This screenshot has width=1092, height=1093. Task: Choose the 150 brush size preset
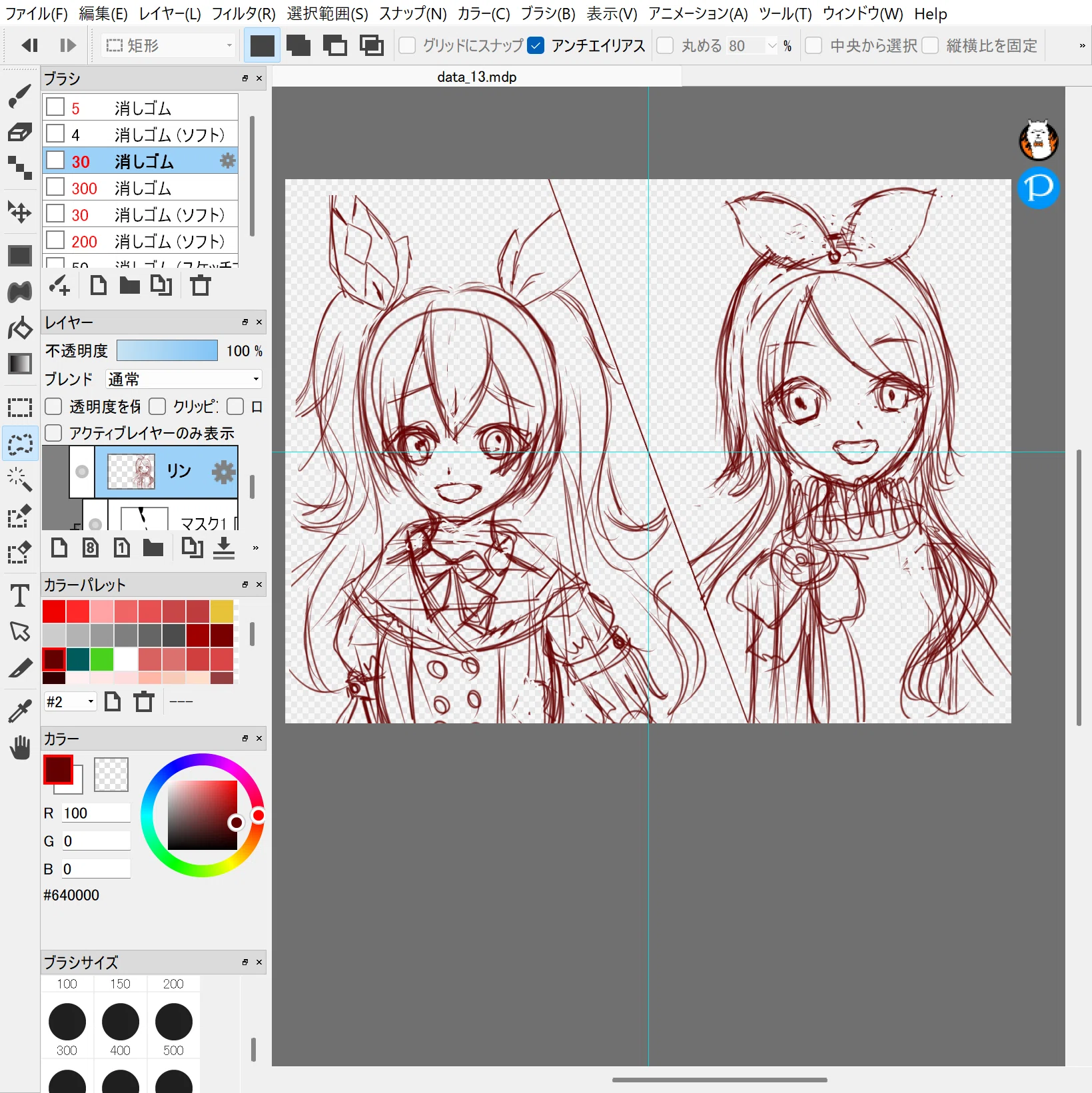(x=121, y=983)
